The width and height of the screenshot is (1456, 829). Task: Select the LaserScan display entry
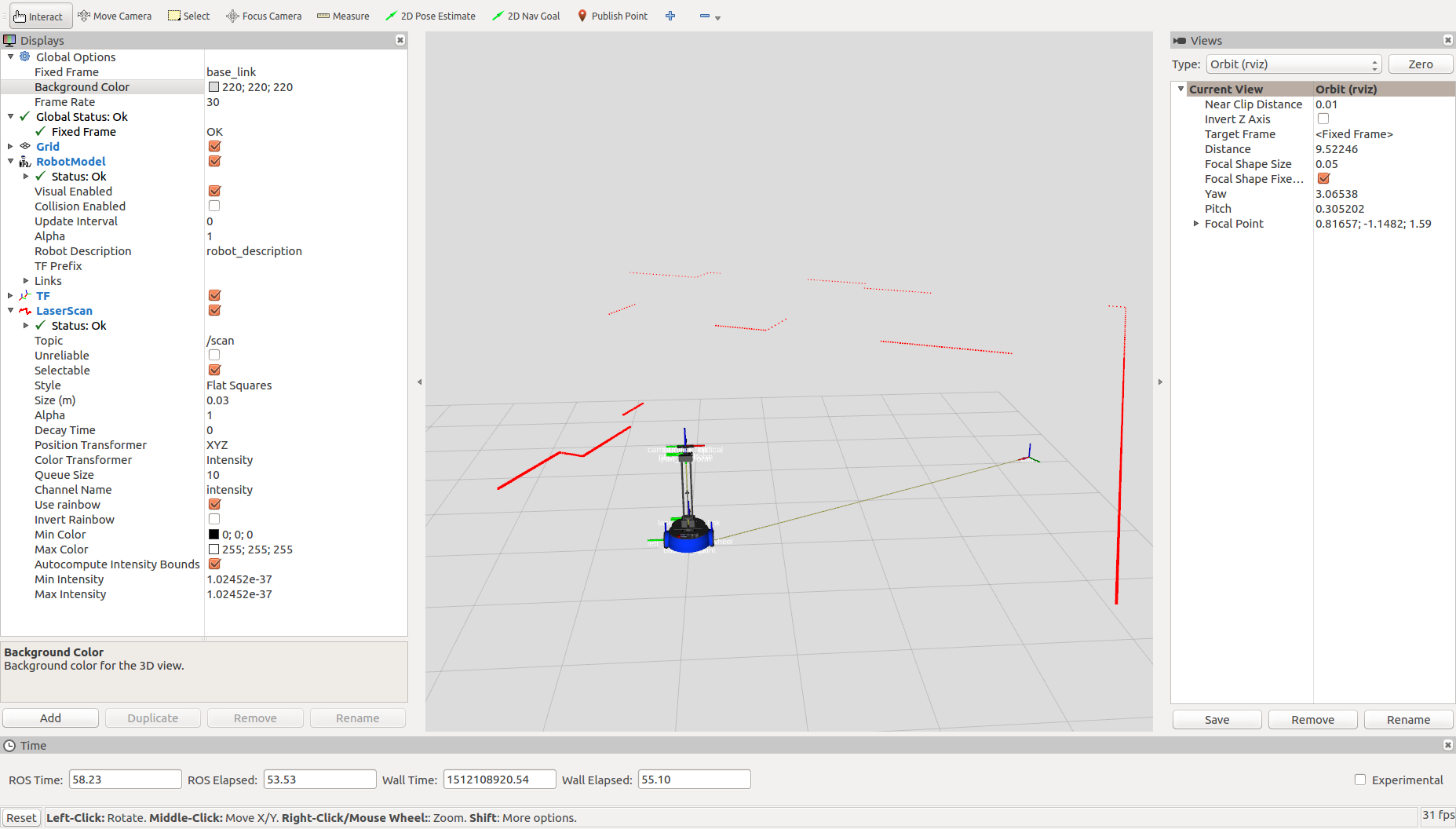[64, 311]
